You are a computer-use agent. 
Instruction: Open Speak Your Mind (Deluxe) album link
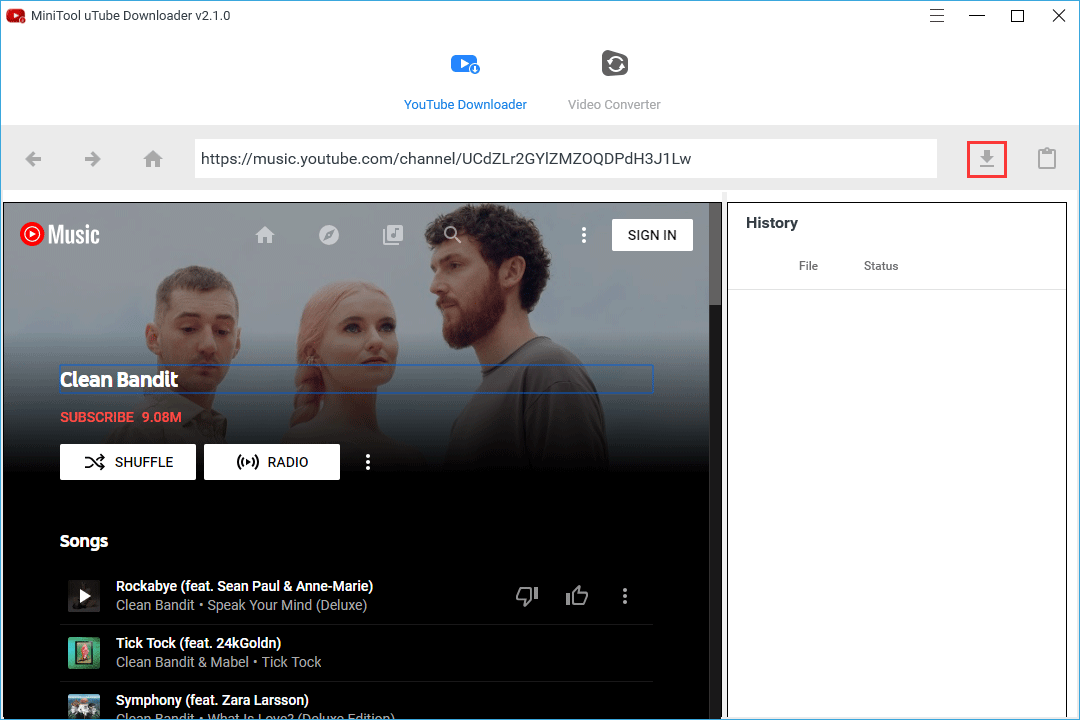[x=287, y=606]
